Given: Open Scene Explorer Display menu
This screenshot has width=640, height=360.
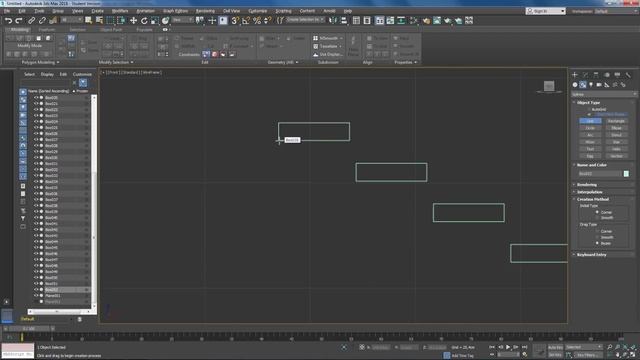Looking at the screenshot, I should pos(47,74).
